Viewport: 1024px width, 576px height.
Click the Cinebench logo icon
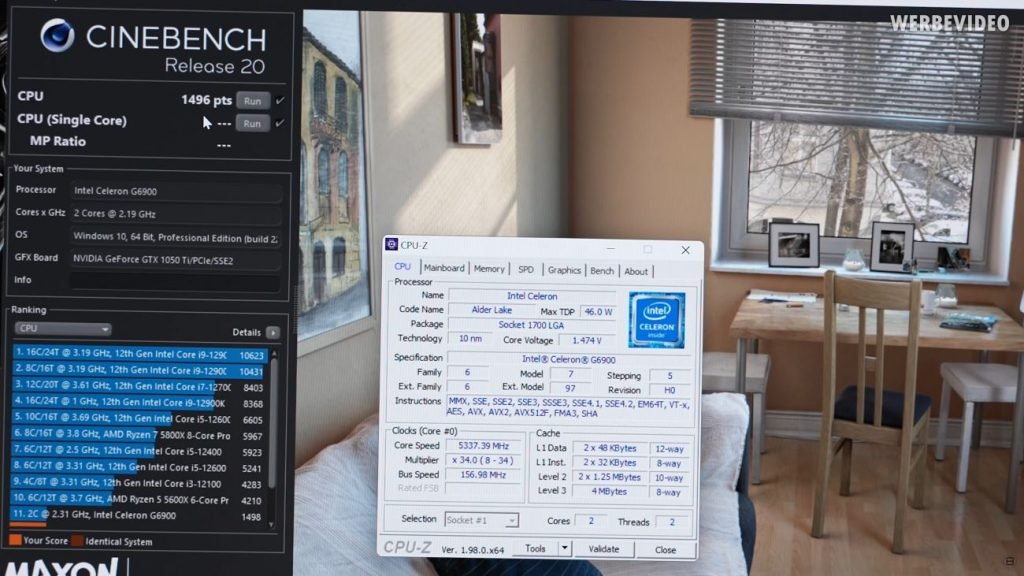click(x=57, y=35)
